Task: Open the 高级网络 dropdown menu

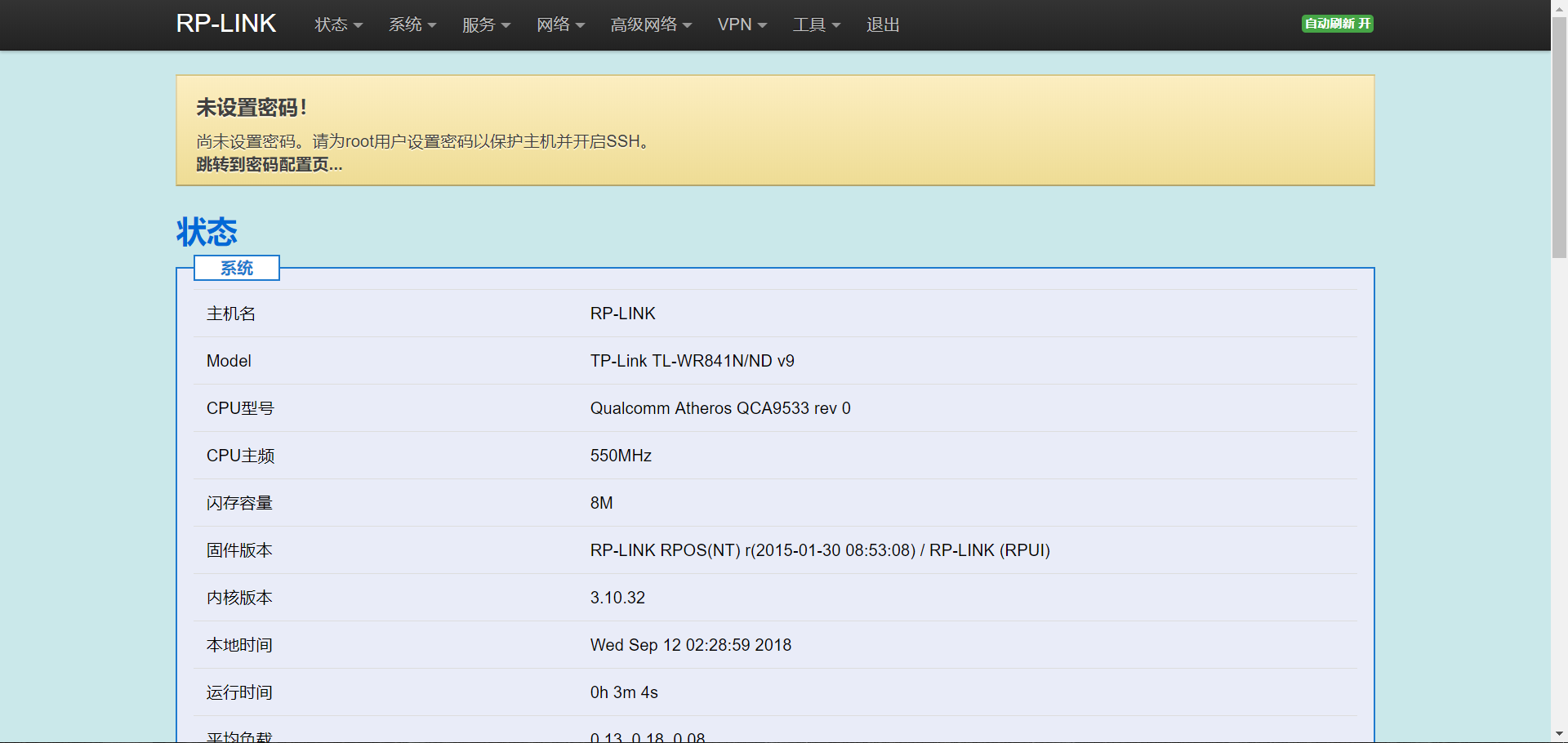Action: coord(651,24)
